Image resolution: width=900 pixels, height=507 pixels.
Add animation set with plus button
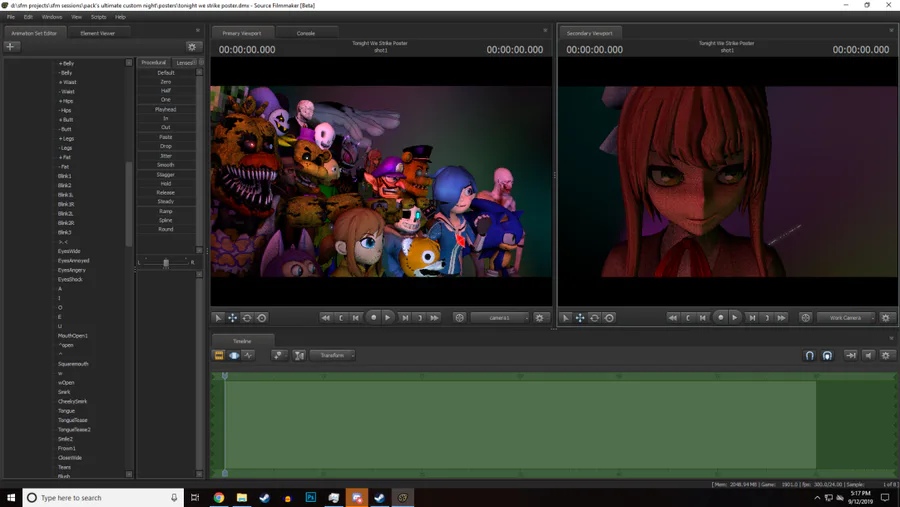(11, 47)
